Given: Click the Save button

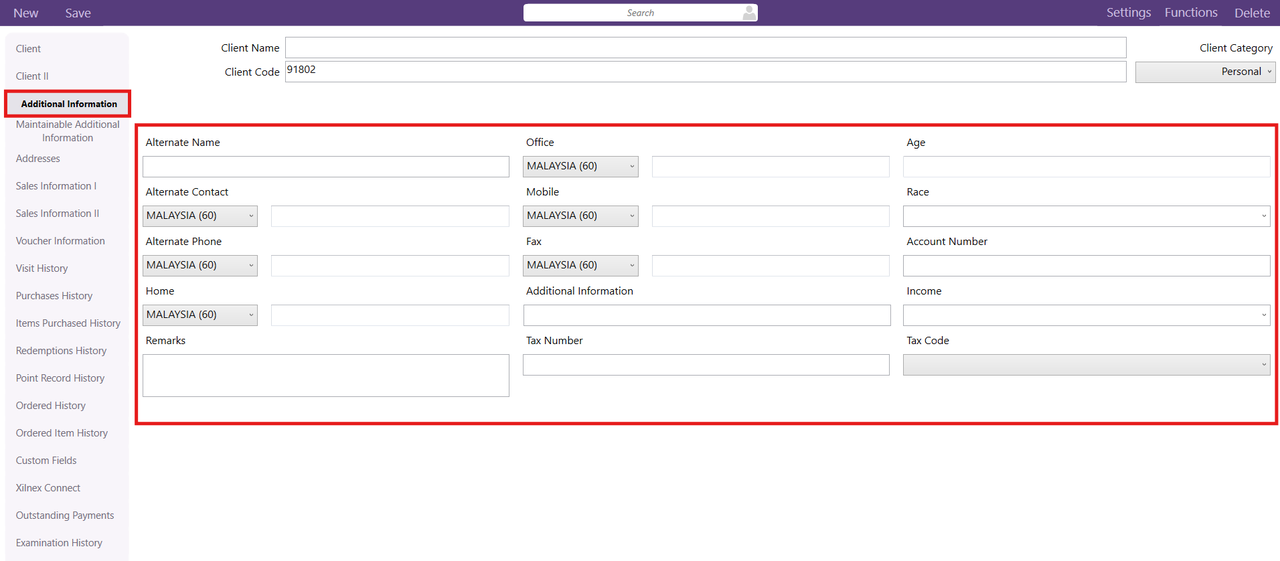Looking at the screenshot, I should [x=78, y=13].
